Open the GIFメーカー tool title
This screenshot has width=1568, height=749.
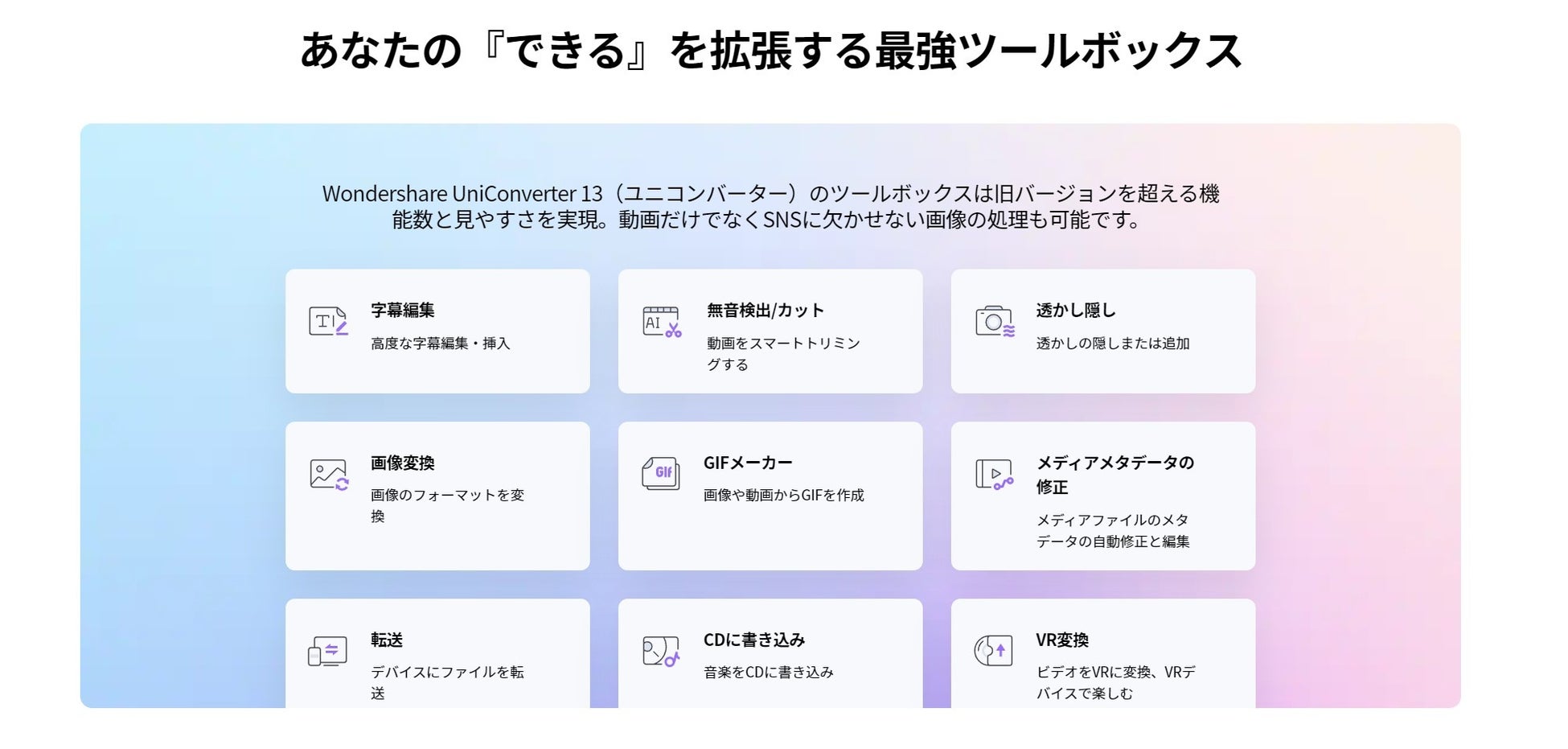748,463
